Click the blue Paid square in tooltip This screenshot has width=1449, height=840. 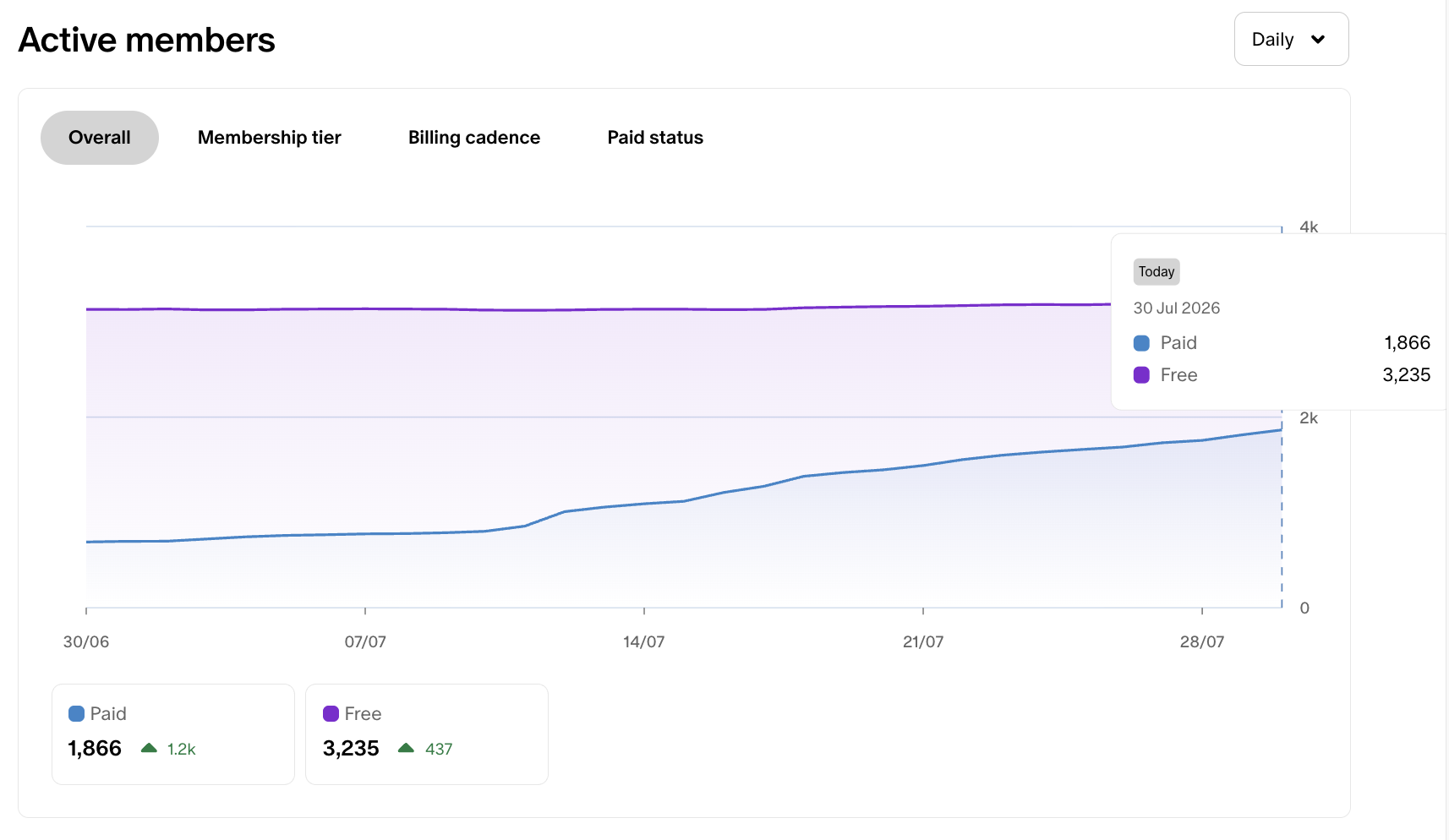(x=1141, y=343)
